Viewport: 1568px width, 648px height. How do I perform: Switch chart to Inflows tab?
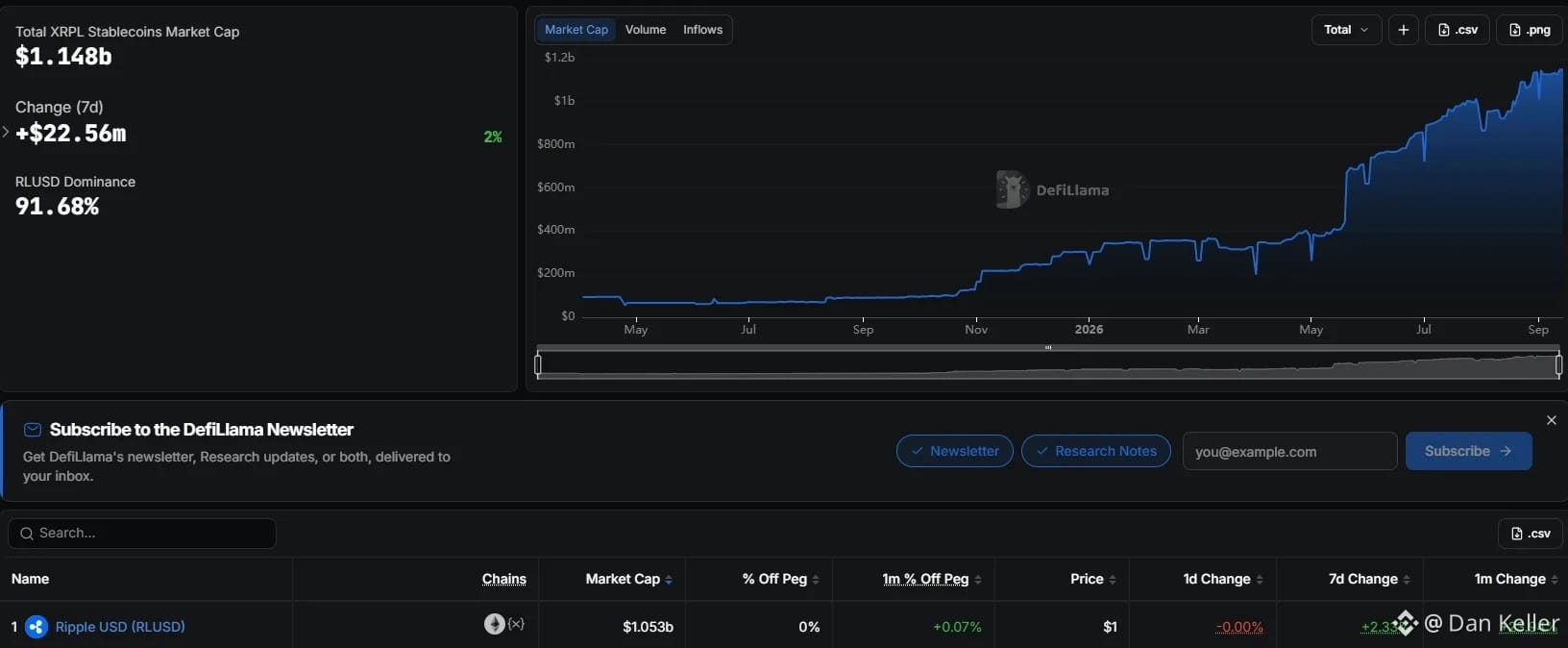(702, 30)
